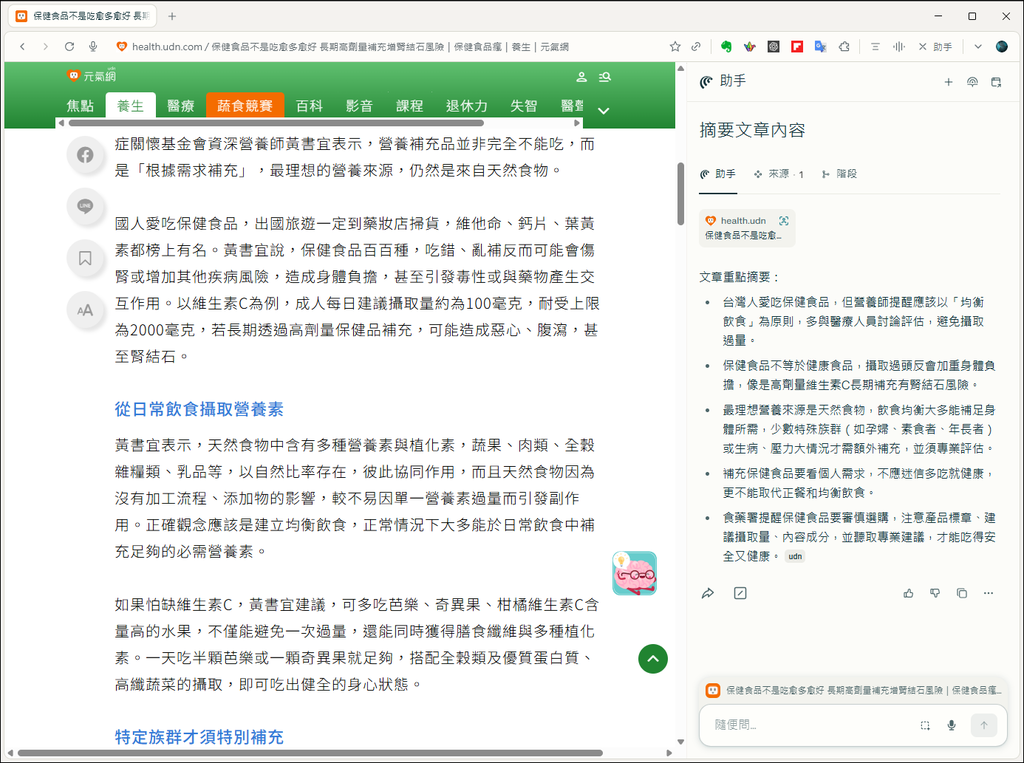
Task: Click the udn citation badge in the summary
Action: pos(795,557)
